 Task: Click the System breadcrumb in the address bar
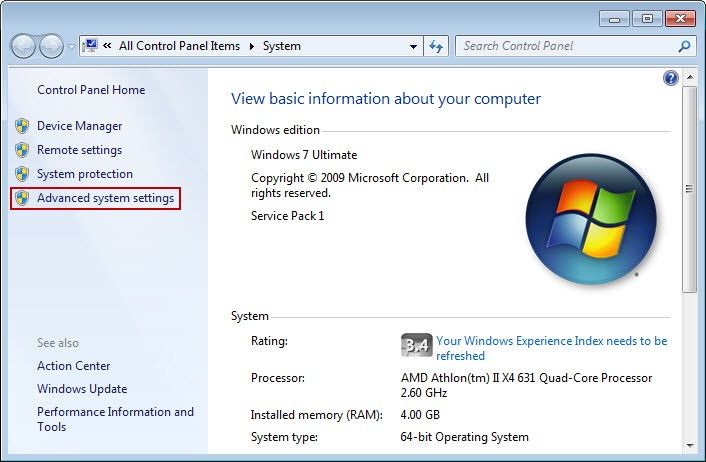(x=281, y=46)
